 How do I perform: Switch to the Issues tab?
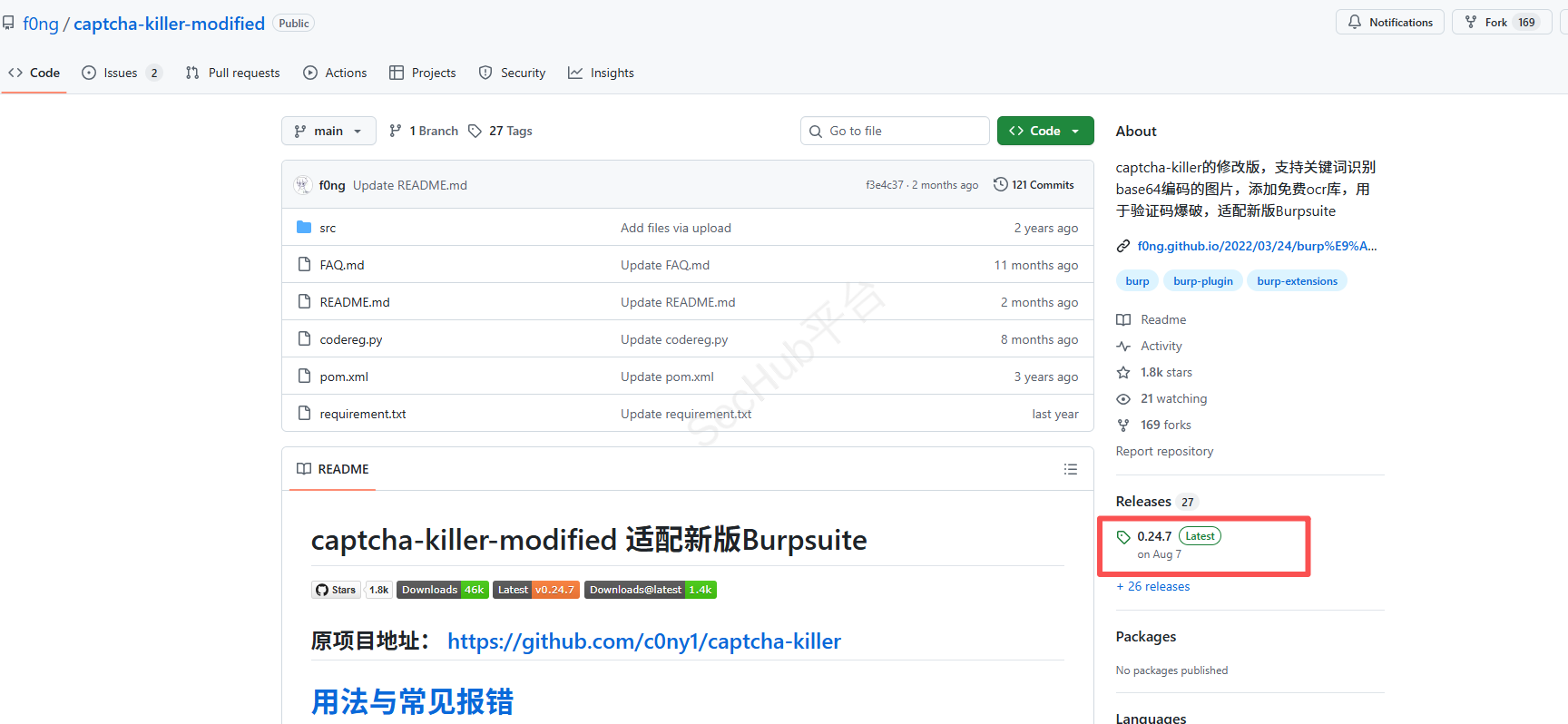coord(121,73)
